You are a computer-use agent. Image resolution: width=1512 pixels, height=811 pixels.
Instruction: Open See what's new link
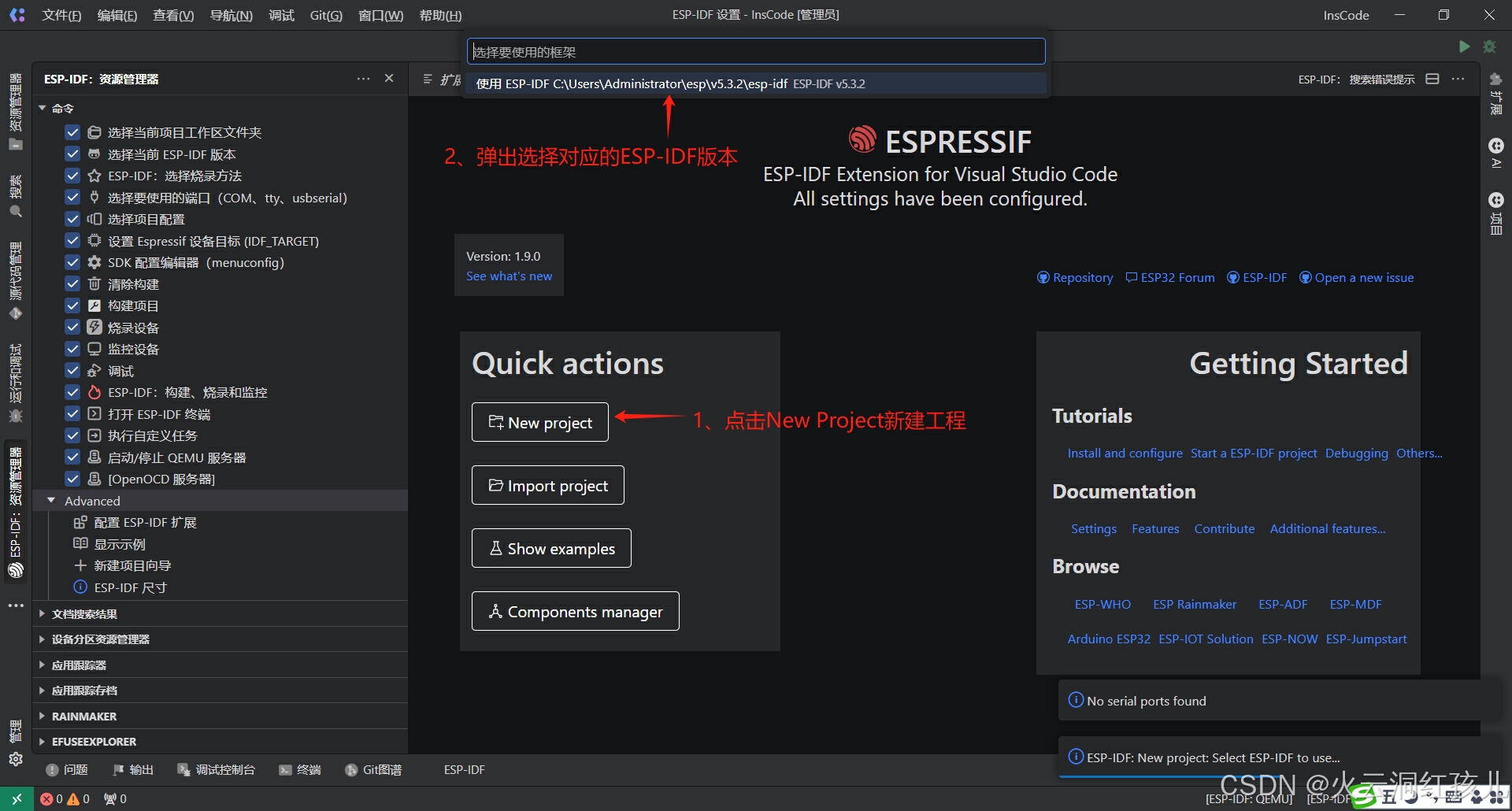click(509, 276)
